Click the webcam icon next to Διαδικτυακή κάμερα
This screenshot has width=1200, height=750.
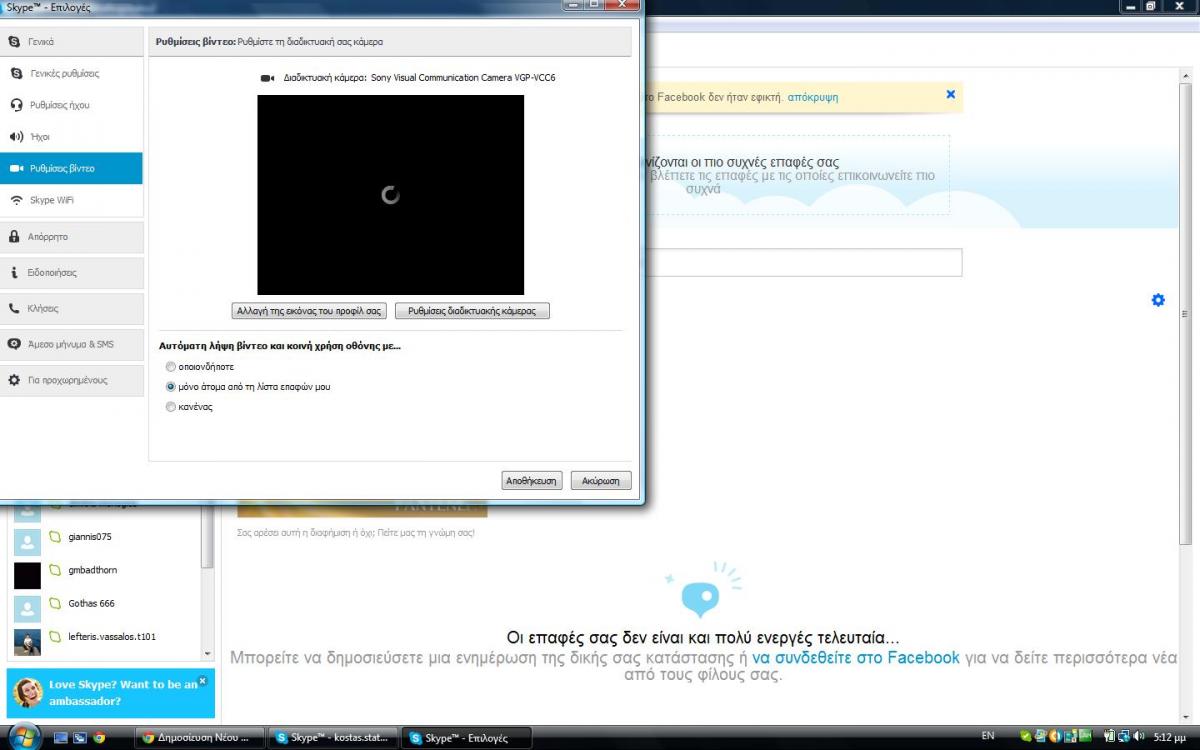coord(267,77)
